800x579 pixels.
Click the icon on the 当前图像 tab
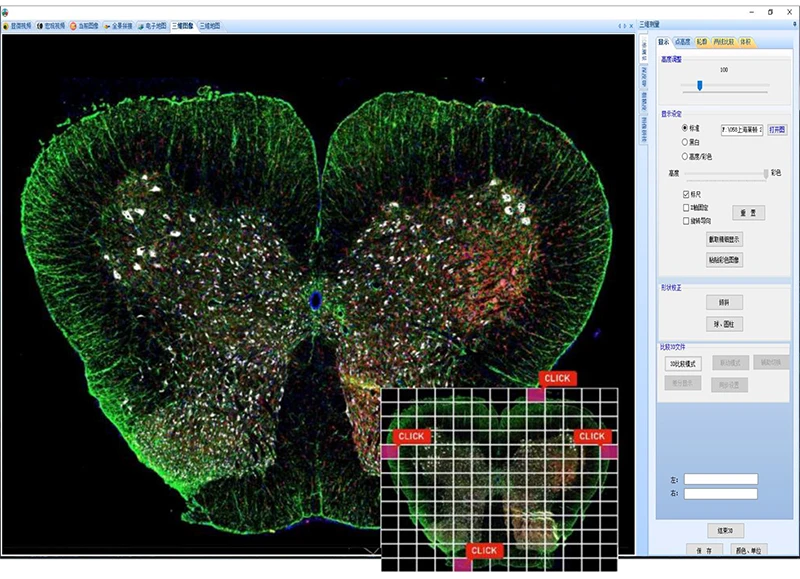point(73,25)
